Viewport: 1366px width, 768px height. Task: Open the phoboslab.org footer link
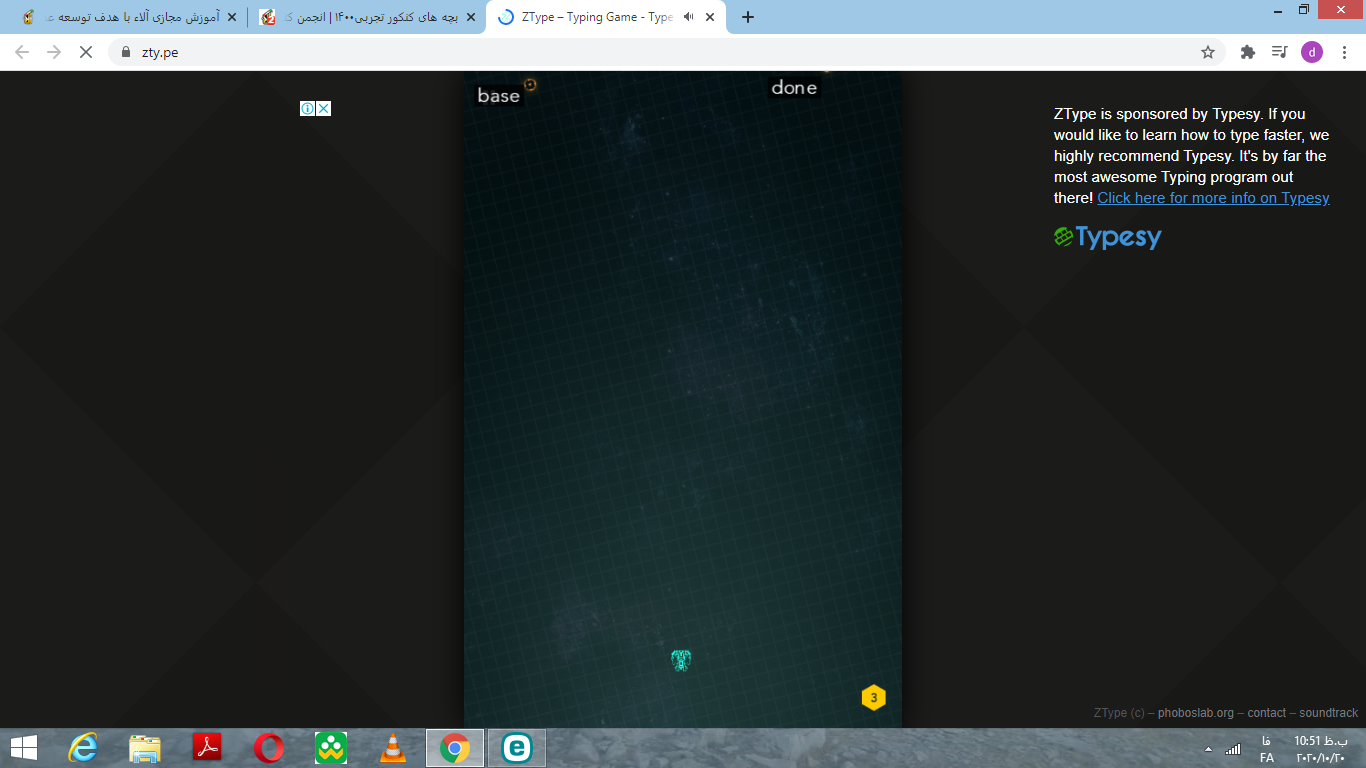click(1196, 713)
